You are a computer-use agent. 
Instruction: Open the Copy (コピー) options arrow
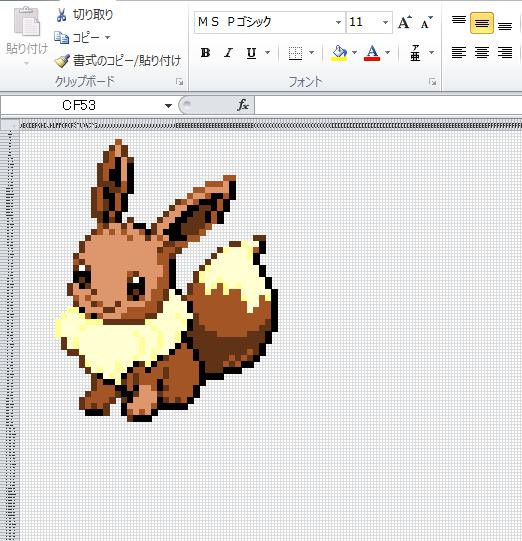pos(107,37)
